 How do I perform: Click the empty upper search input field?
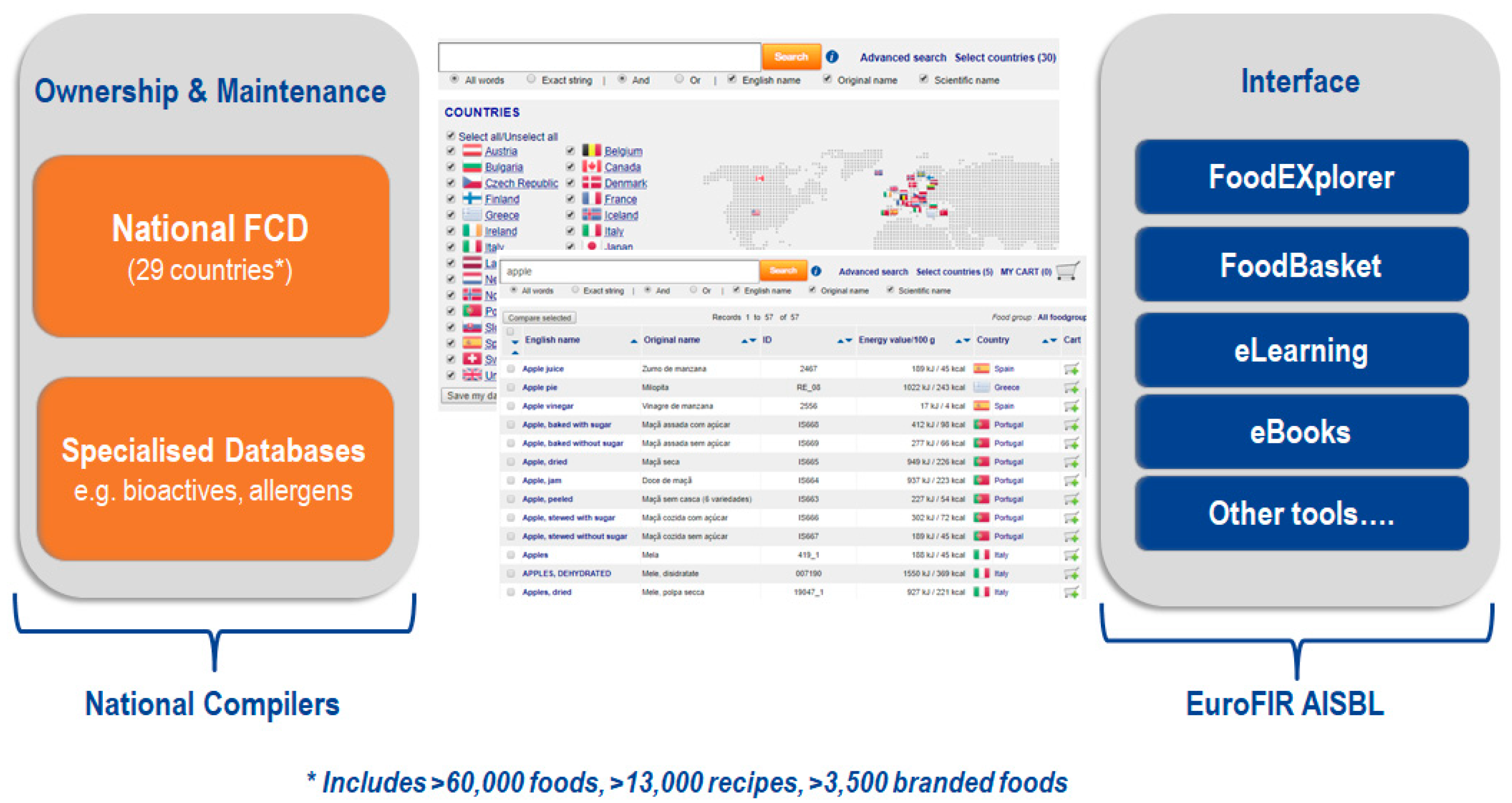click(x=599, y=57)
